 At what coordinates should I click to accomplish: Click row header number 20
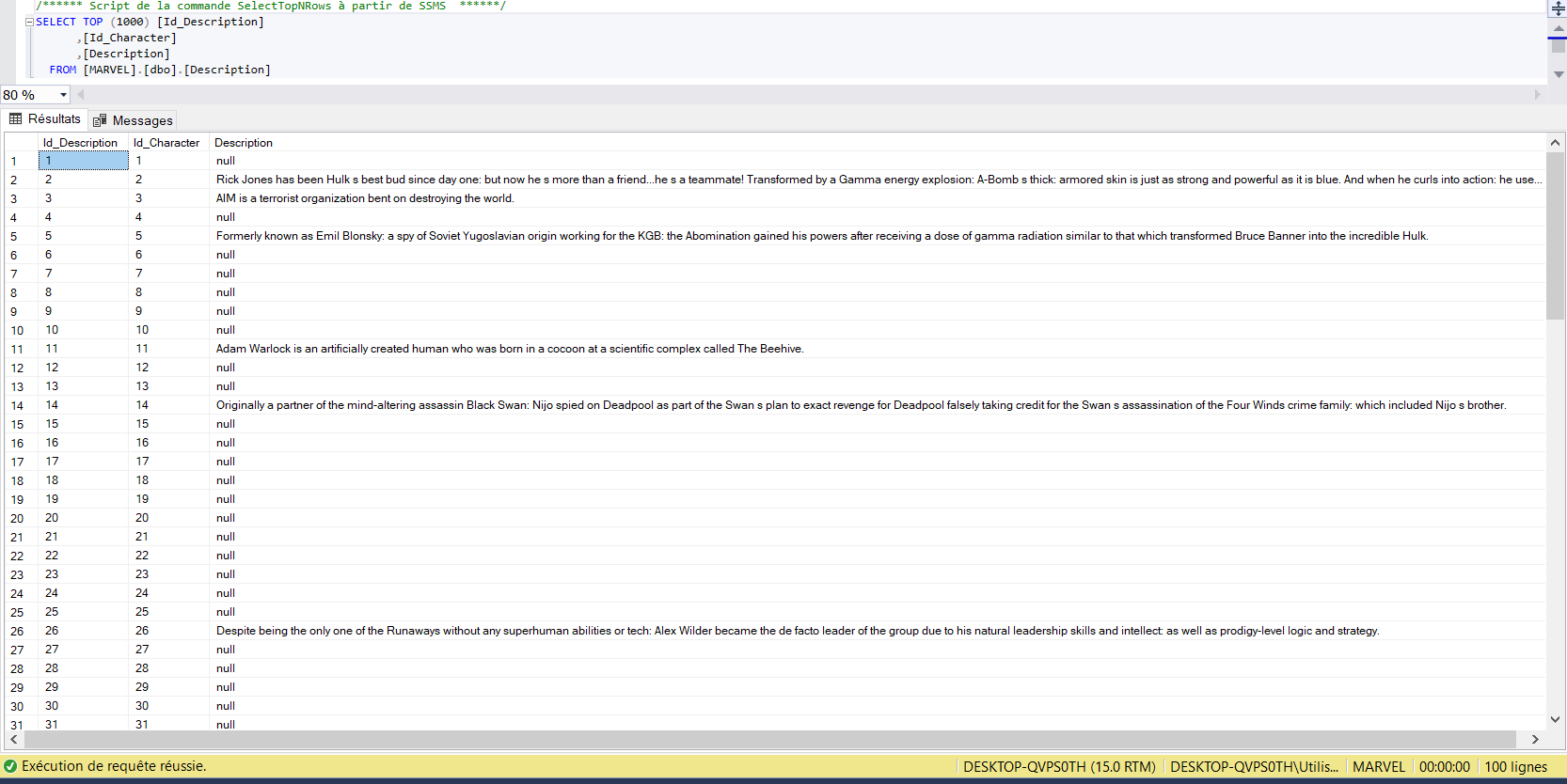[x=20, y=518]
